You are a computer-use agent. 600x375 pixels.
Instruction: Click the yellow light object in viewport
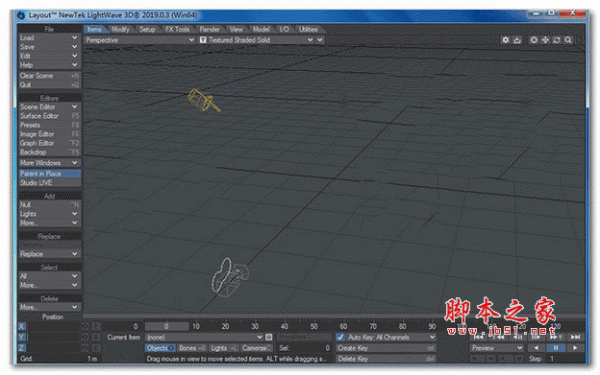click(203, 100)
